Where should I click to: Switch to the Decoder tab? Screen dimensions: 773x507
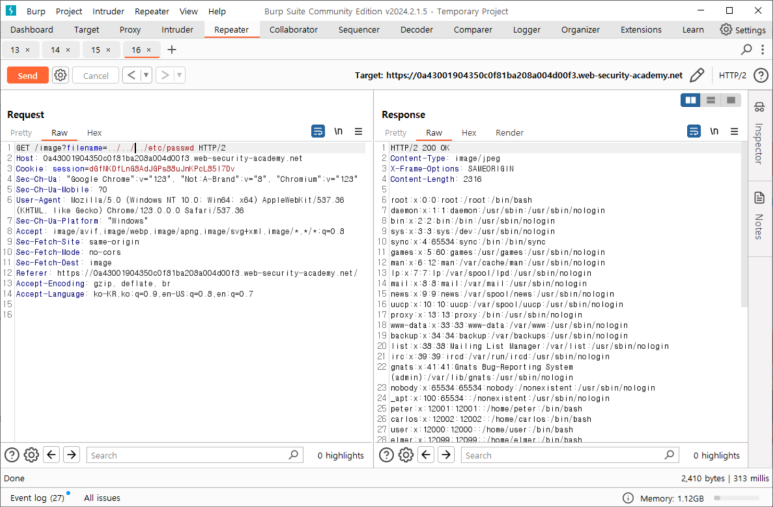coord(417,30)
